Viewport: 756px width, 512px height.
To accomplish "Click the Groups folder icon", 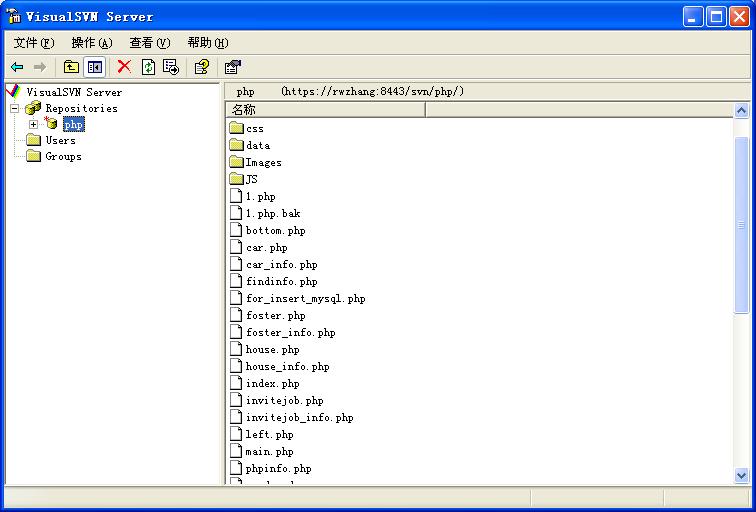I will point(33,156).
